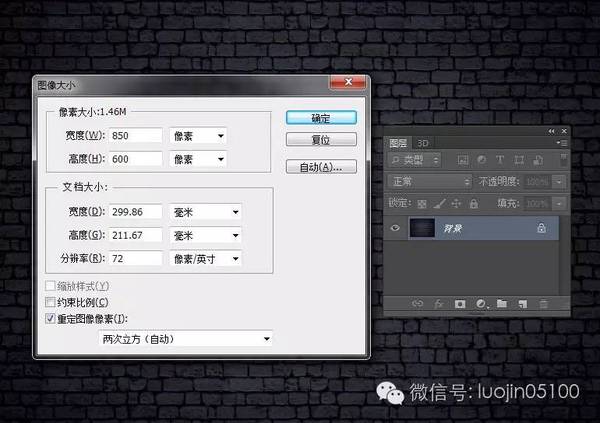The height and width of the screenshot is (423, 600).
Task: Open the 填充 fill slider arrow
Action: (x=559, y=204)
